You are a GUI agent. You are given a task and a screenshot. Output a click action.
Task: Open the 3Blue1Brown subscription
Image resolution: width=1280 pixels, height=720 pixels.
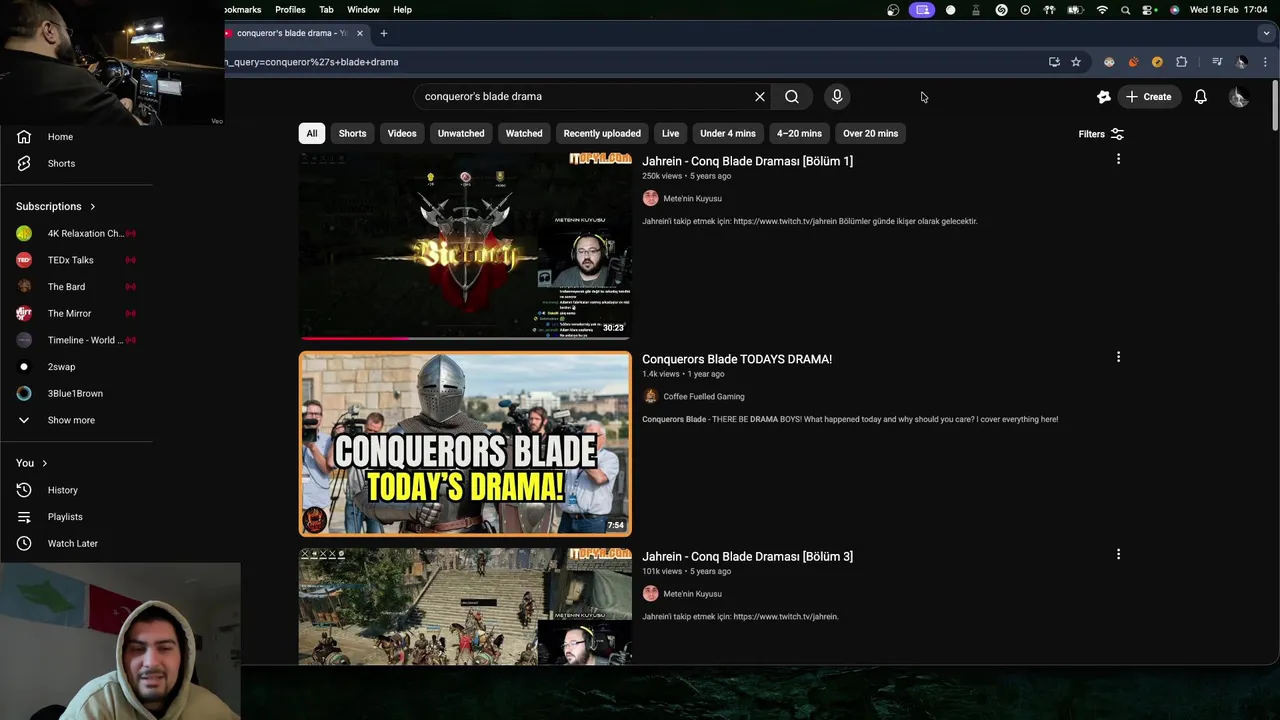76,393
